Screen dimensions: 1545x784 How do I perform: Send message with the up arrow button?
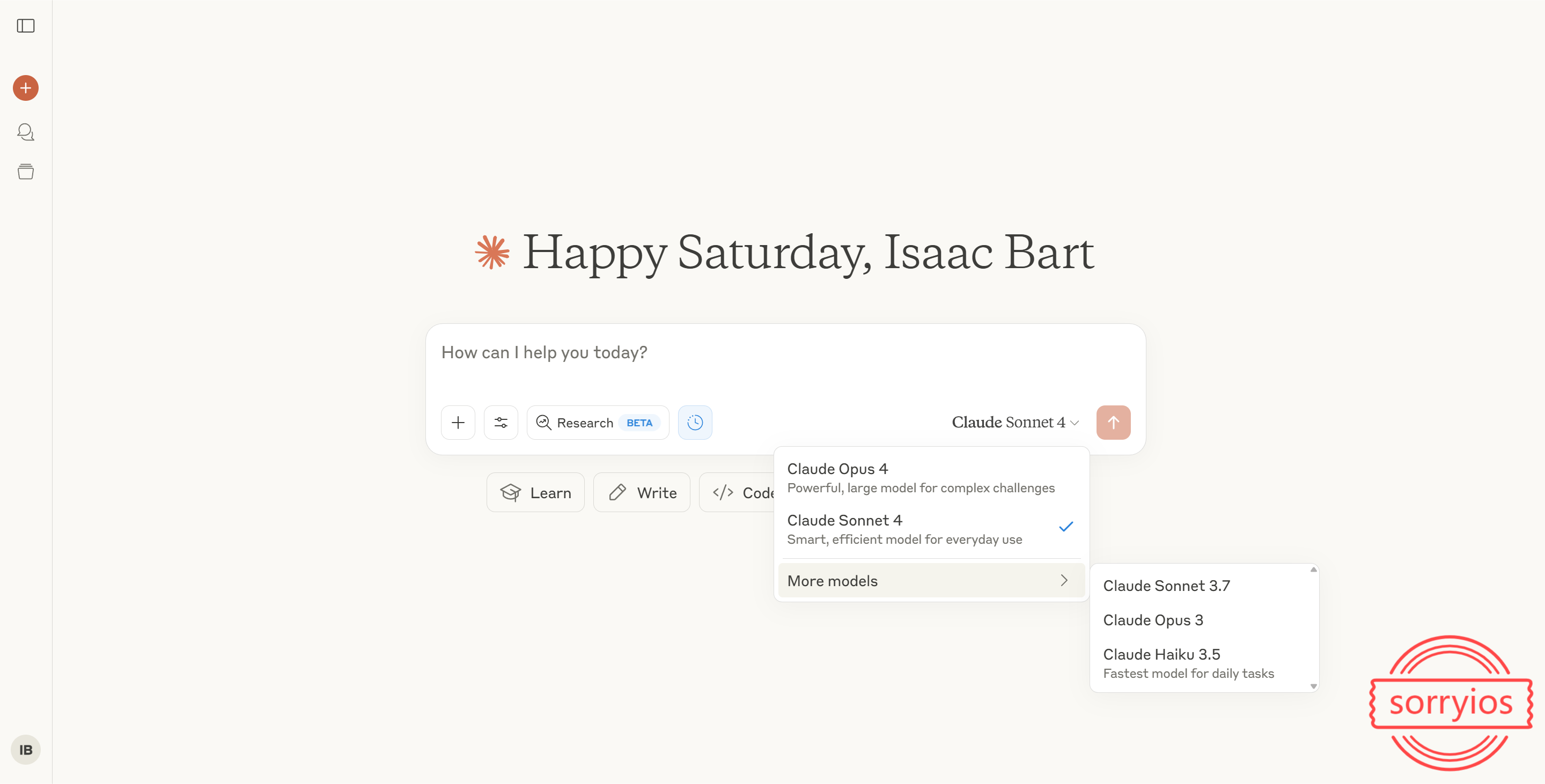click(1114, 423)
